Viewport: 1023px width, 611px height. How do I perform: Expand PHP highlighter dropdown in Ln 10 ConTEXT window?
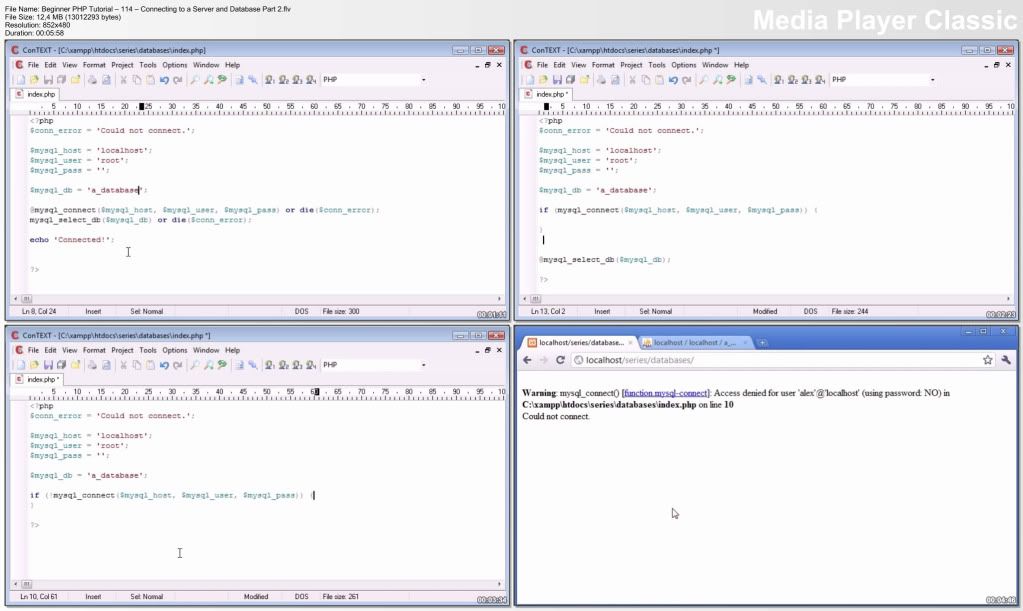click(x=423, y=365)
